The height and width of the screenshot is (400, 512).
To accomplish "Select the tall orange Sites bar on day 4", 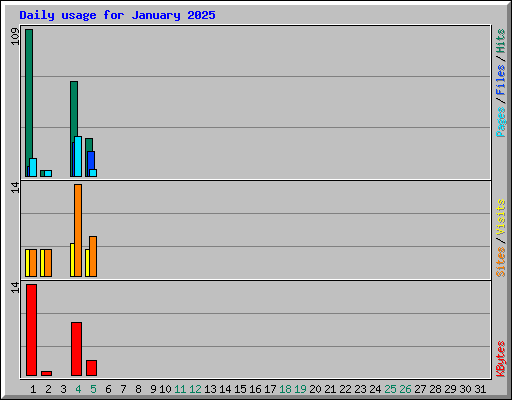I will point(78,230).
